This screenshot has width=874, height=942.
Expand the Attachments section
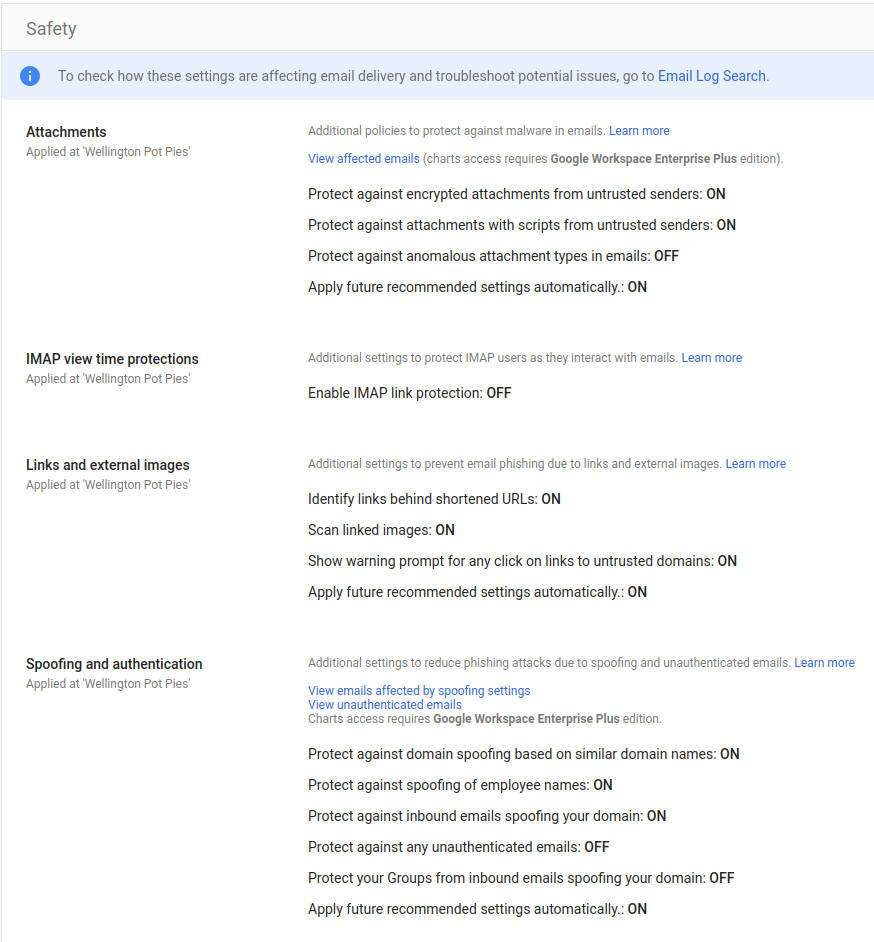pyautogui.click(x=66, y=131)
